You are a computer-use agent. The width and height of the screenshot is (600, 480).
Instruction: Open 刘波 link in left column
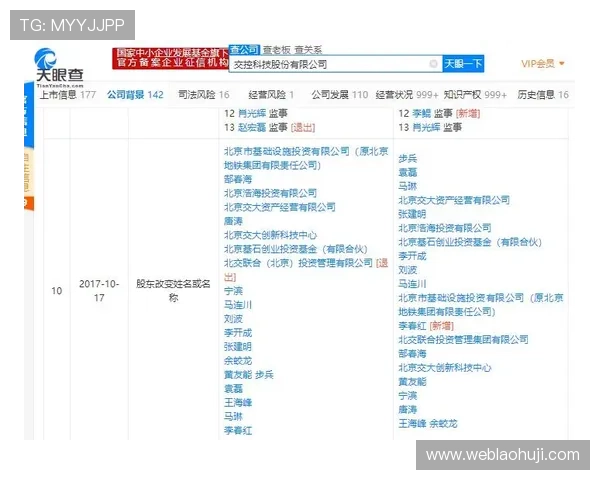(x=233, y=319)
